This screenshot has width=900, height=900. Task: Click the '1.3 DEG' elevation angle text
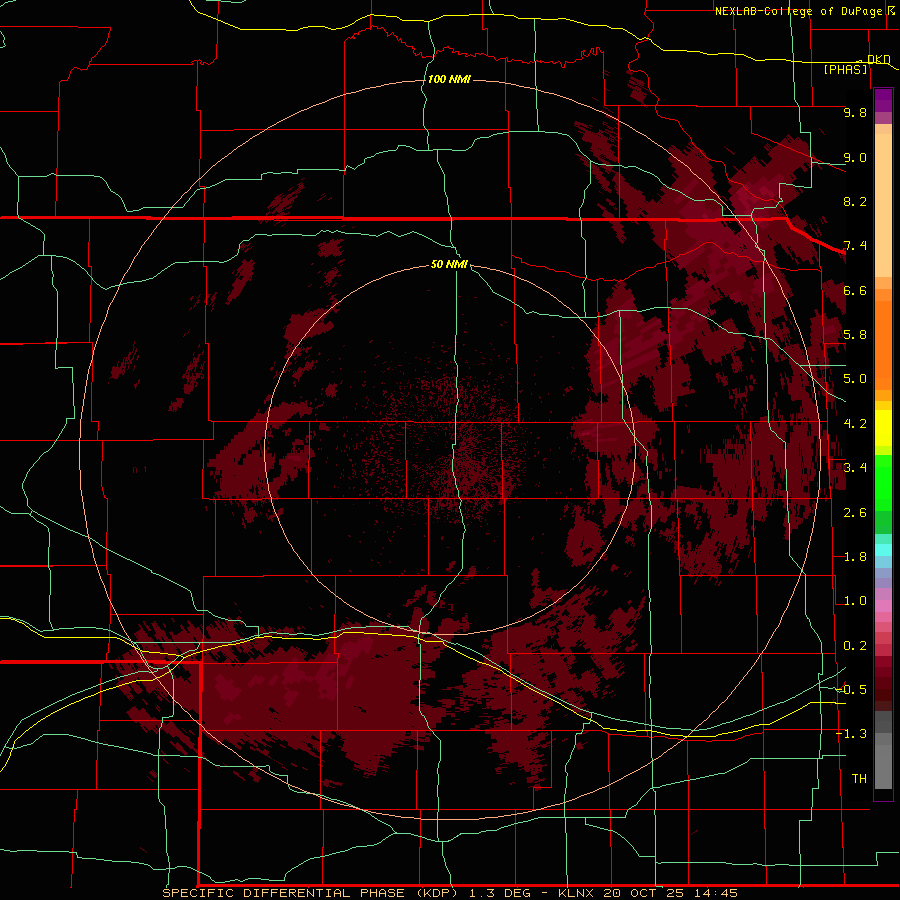coord(502,893)
